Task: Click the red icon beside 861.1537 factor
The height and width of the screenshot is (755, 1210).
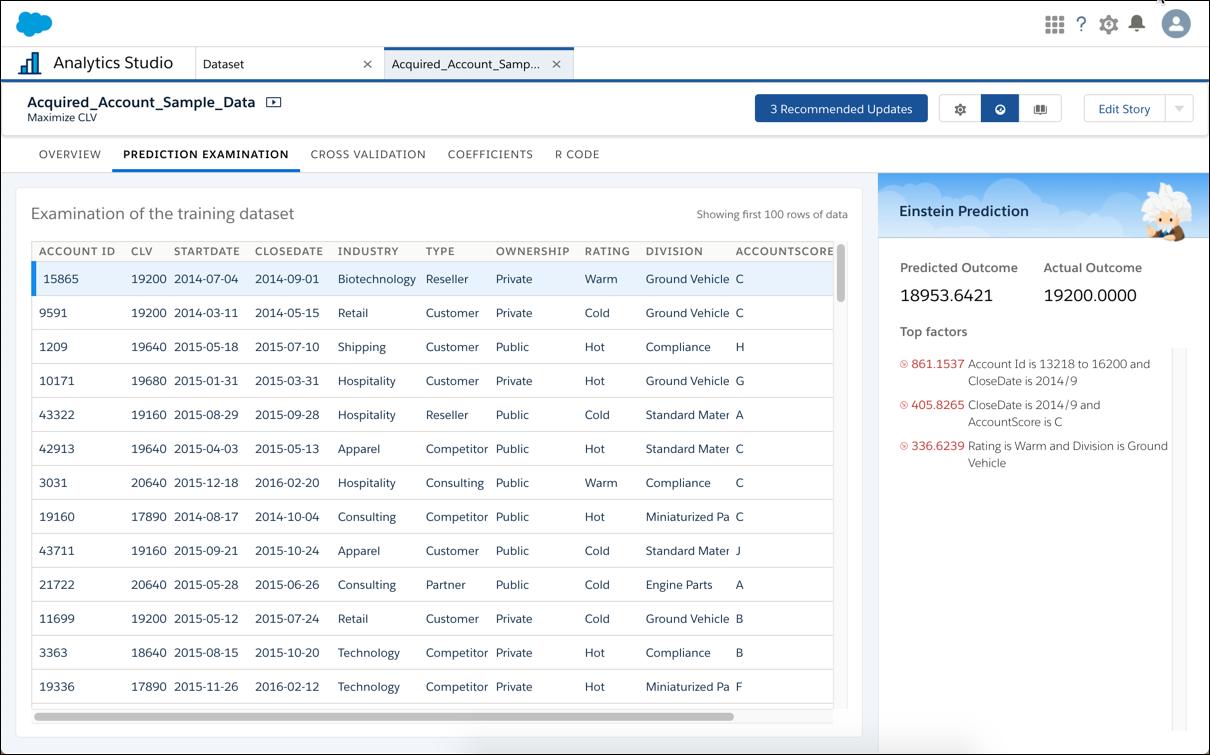Action: coord(904,364)
